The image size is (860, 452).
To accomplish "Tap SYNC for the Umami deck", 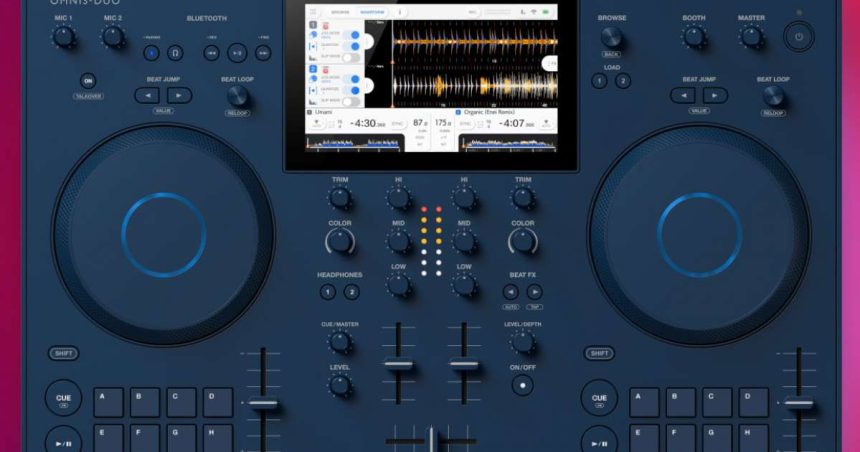I will [397, 124].
